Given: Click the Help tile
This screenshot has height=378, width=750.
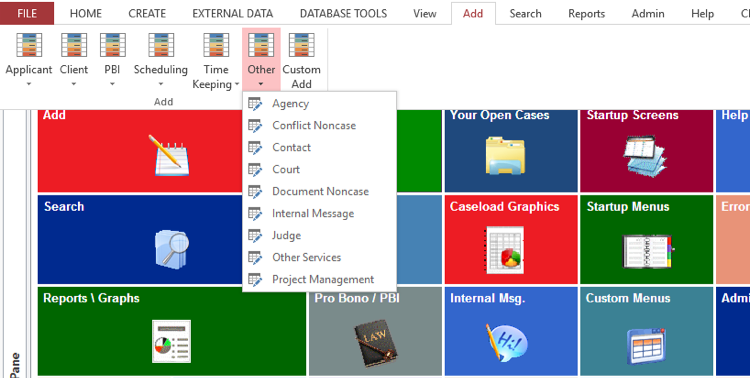Looking at the screenshot, I should click(x=733, y=151).
